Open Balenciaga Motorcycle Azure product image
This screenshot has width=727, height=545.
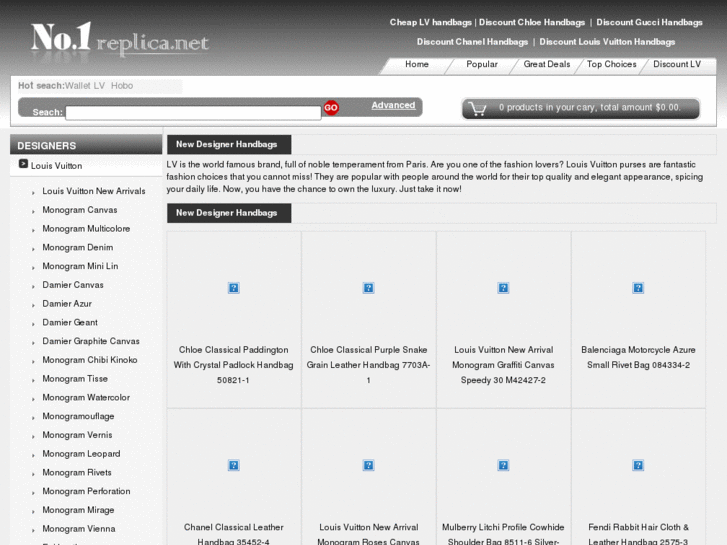638,288
